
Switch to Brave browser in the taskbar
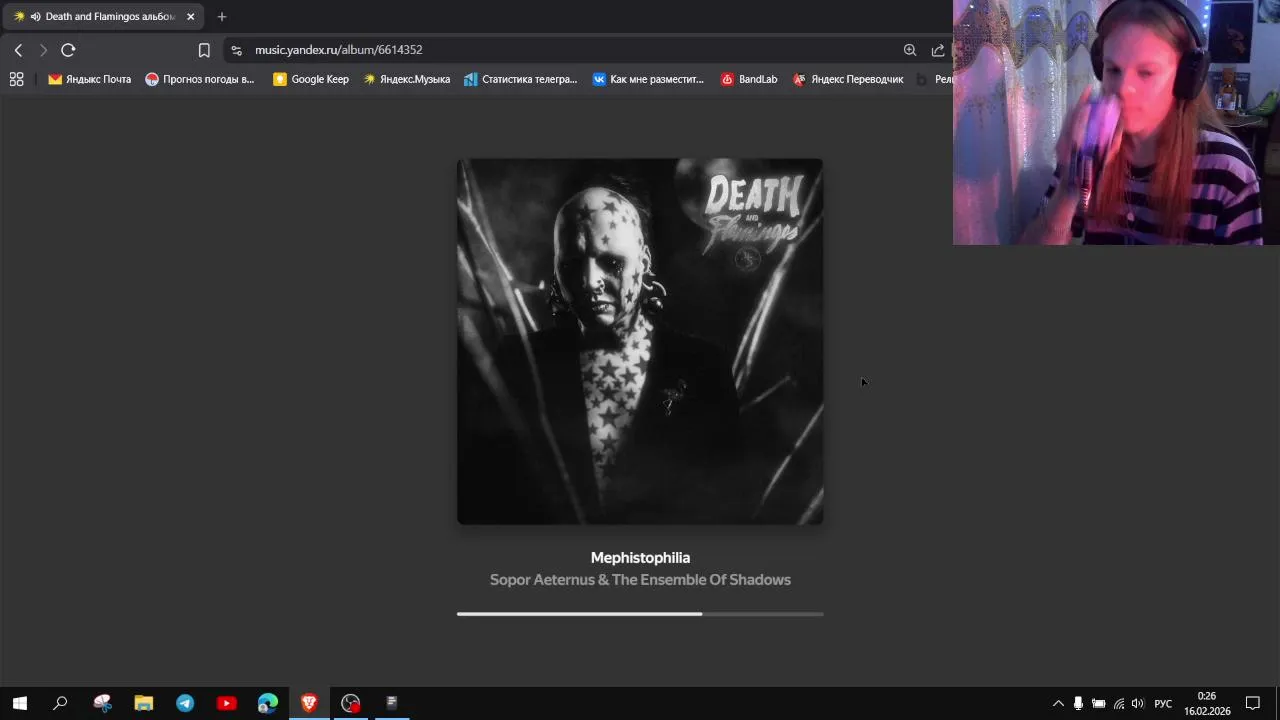click(309, 703)
